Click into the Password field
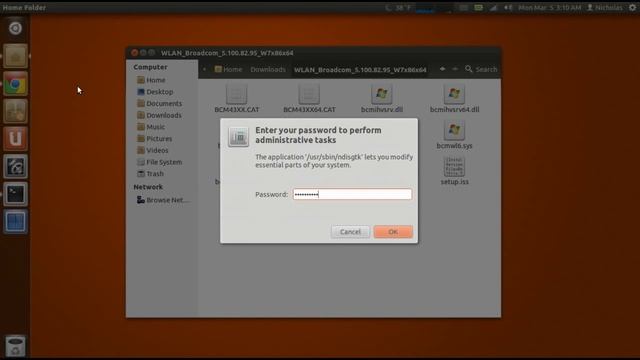 point(352,194)
